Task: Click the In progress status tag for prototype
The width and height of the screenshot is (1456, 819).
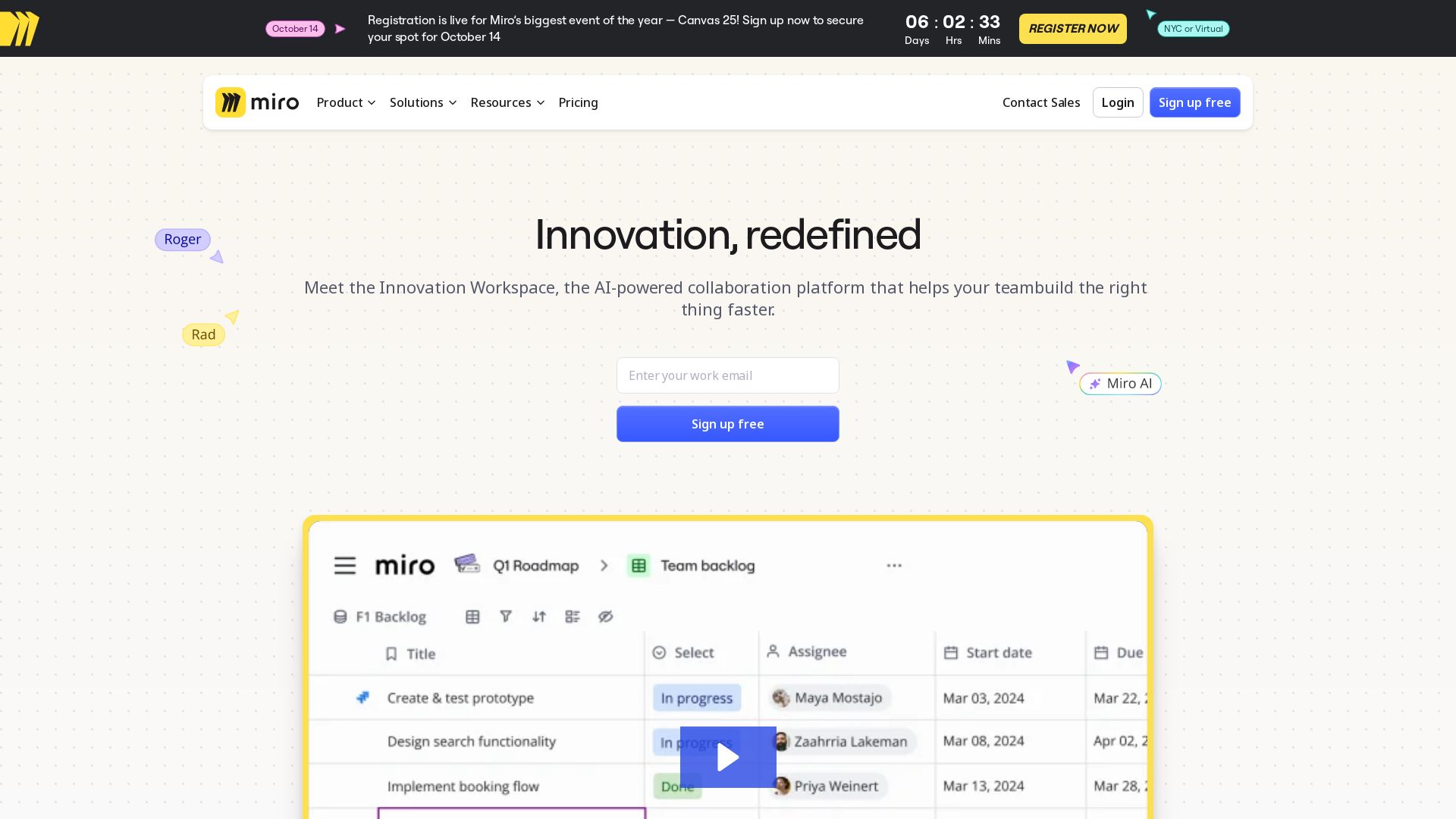Action: tap(696, 698)
